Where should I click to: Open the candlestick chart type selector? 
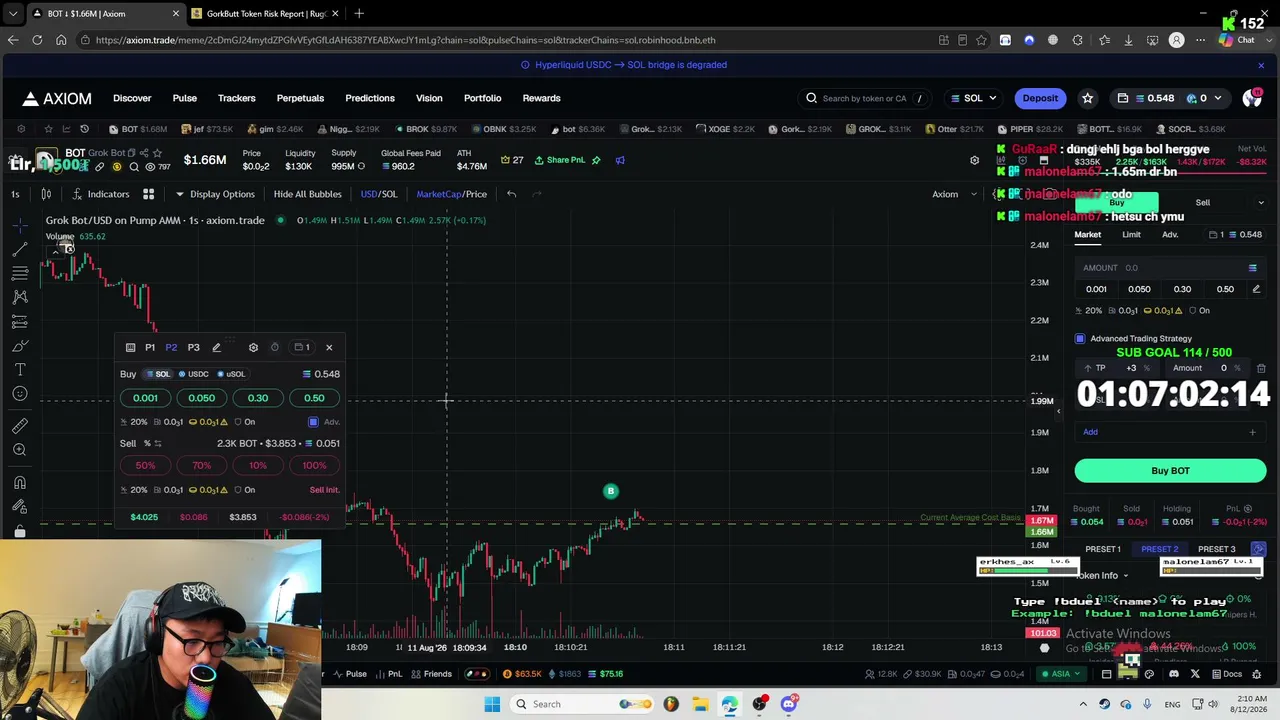[46, 194]
